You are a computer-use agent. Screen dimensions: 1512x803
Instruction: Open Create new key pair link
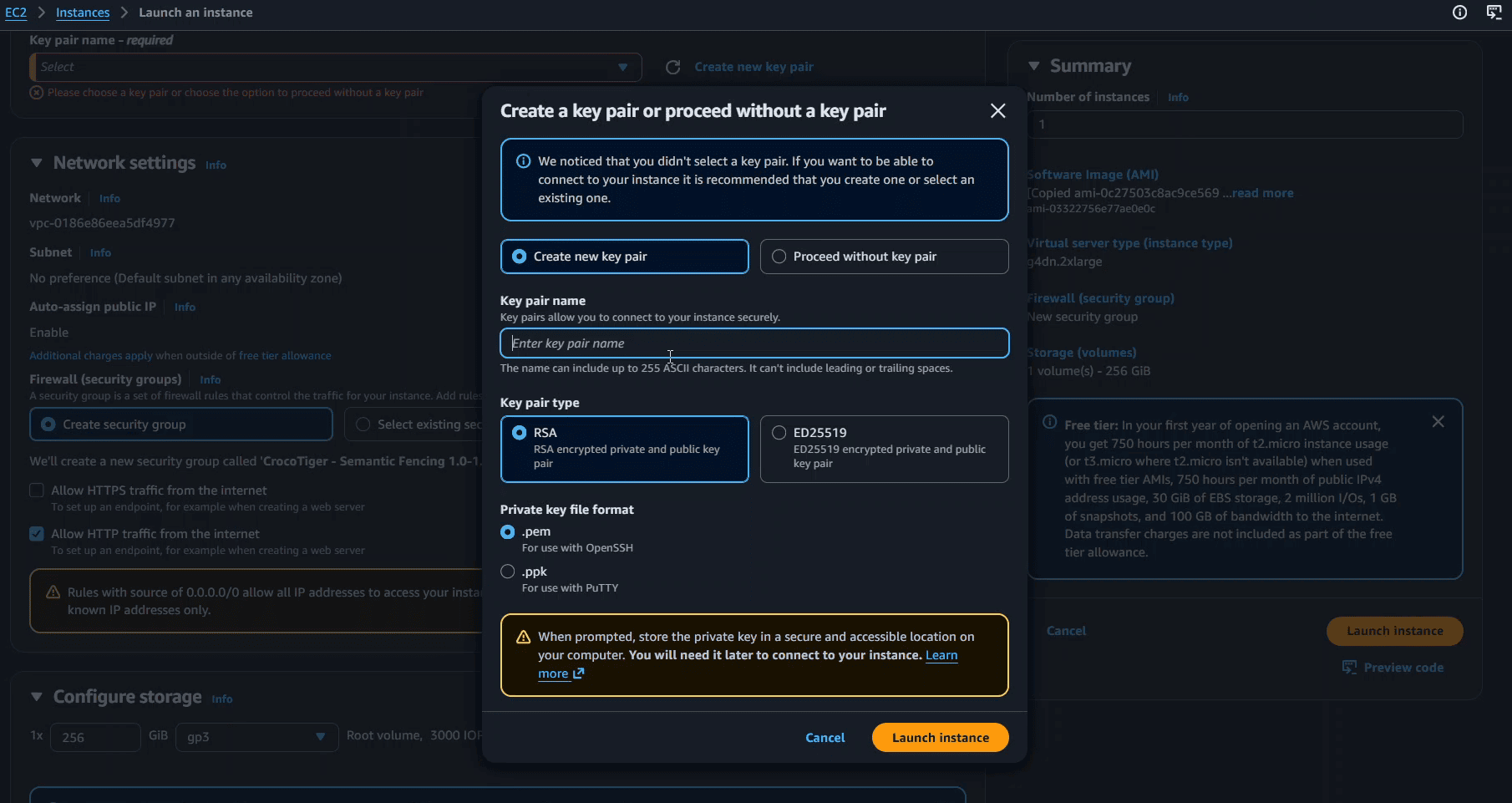coord(753,67)
